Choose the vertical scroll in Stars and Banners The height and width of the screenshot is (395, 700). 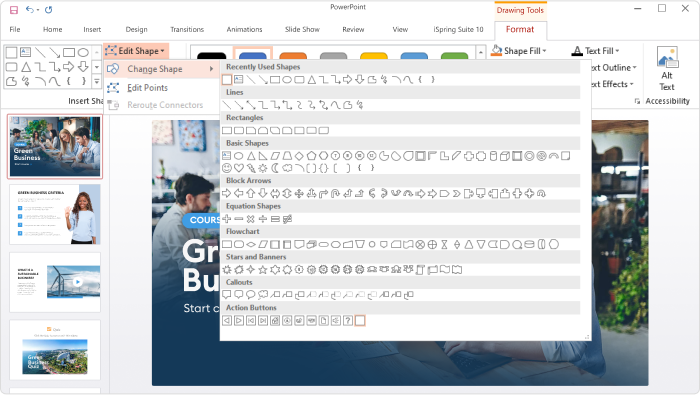click(420, 270)
